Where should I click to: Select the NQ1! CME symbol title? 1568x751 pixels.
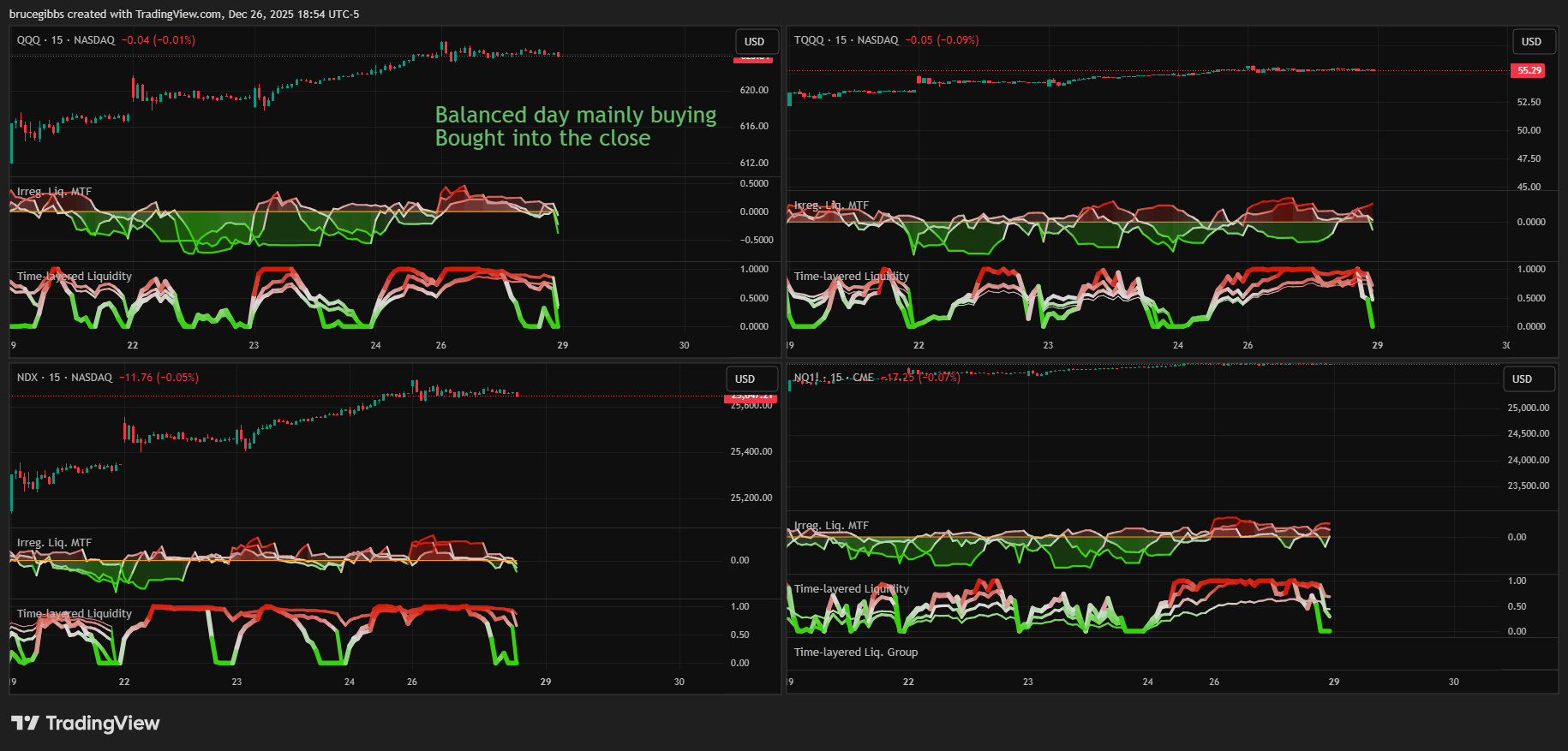pos(833,378)
